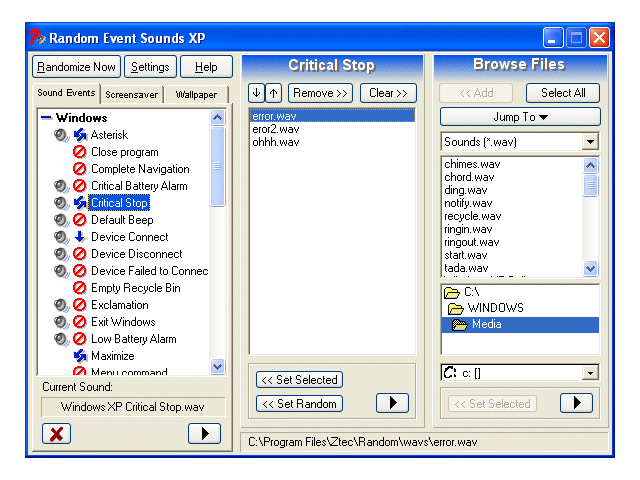Switch to the Screensaver tab
This screenshot has width=640, height=480.
pyautogui.click(x=131, y=95)
